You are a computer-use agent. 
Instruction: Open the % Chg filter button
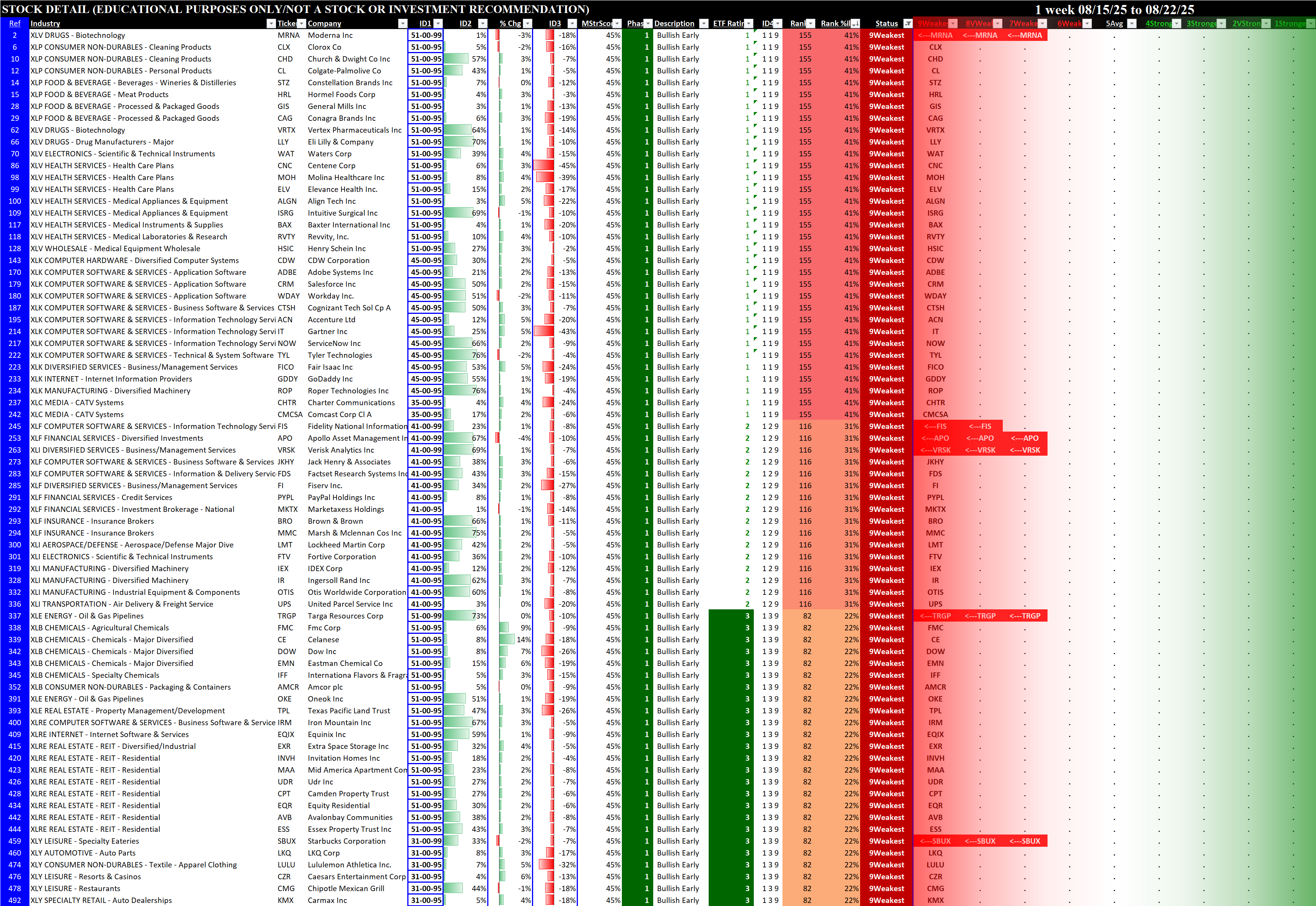527,23
